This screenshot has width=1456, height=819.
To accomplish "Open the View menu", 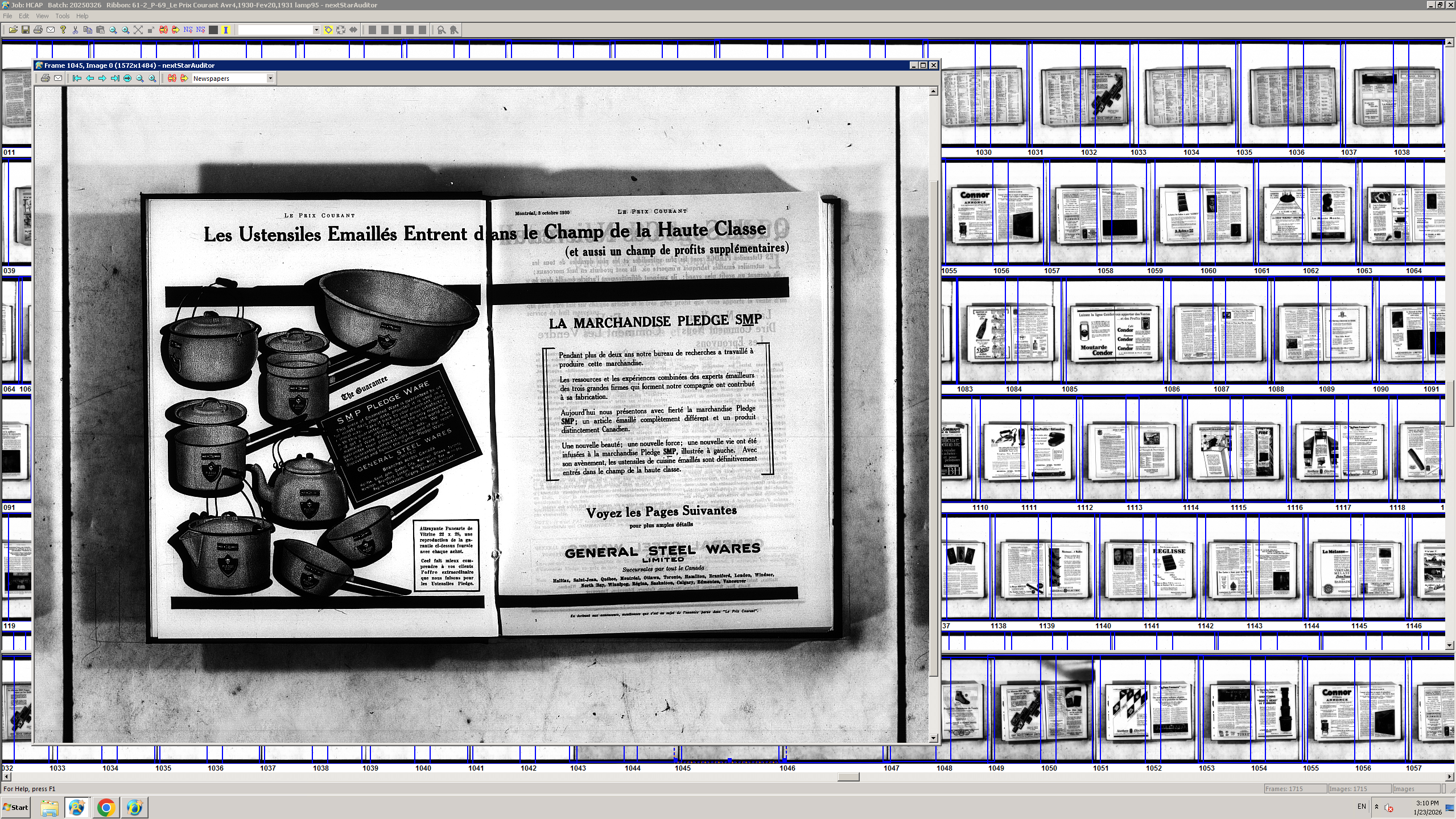I will coord(42,15).
